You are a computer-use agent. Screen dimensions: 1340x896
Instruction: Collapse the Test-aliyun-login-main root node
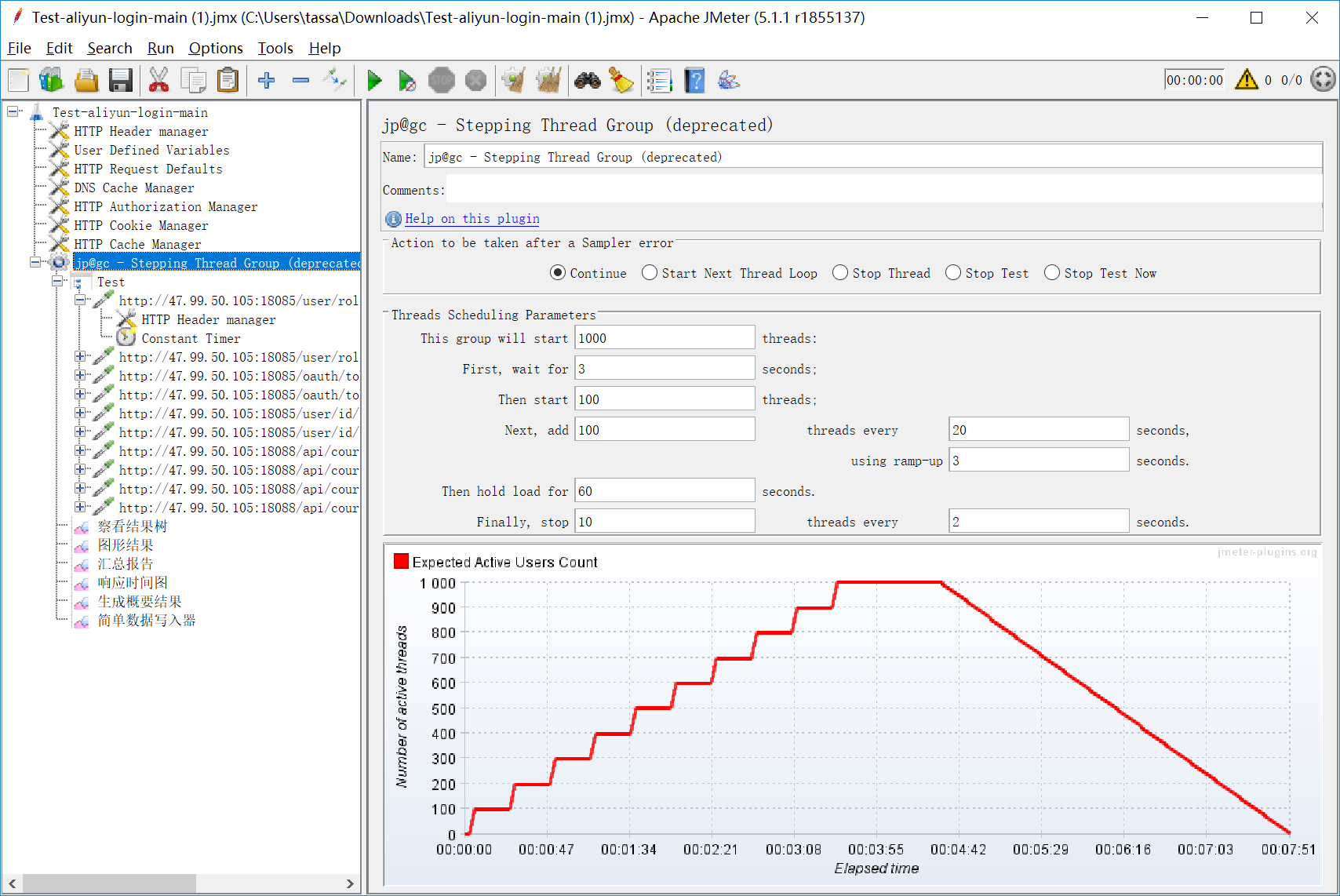[x=13, y=111]
